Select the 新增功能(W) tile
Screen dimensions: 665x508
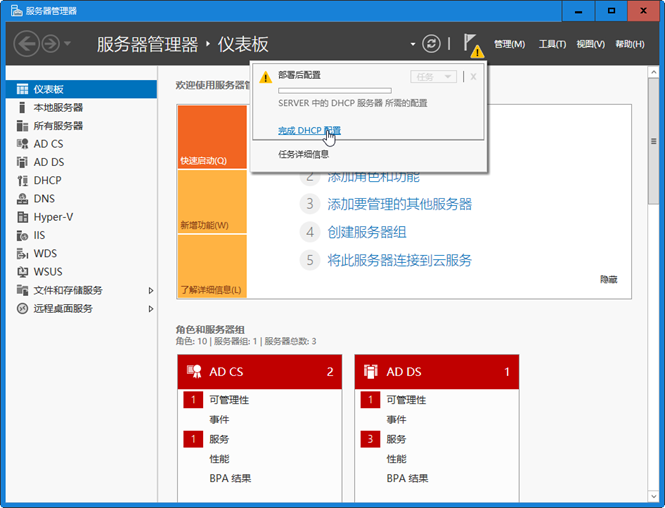pyautogui.click(x=212, y=202)
